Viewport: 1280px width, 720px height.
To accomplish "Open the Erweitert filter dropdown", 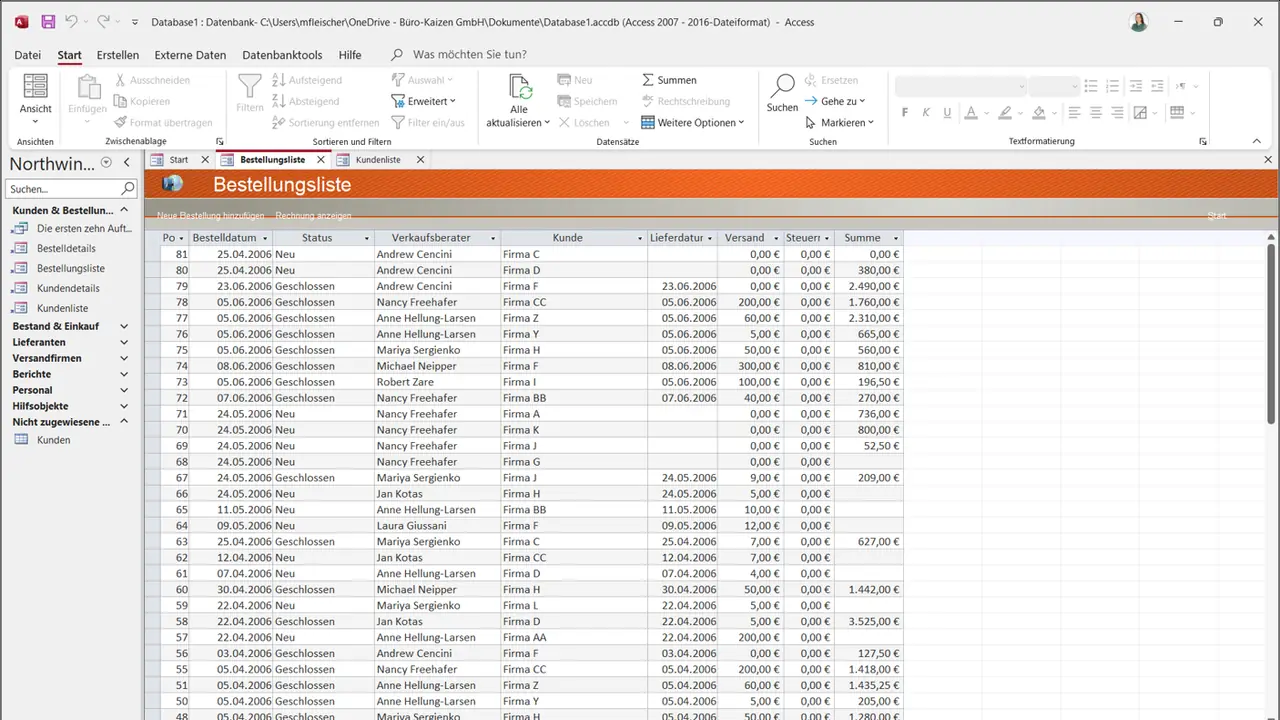I will click(424, 101).
